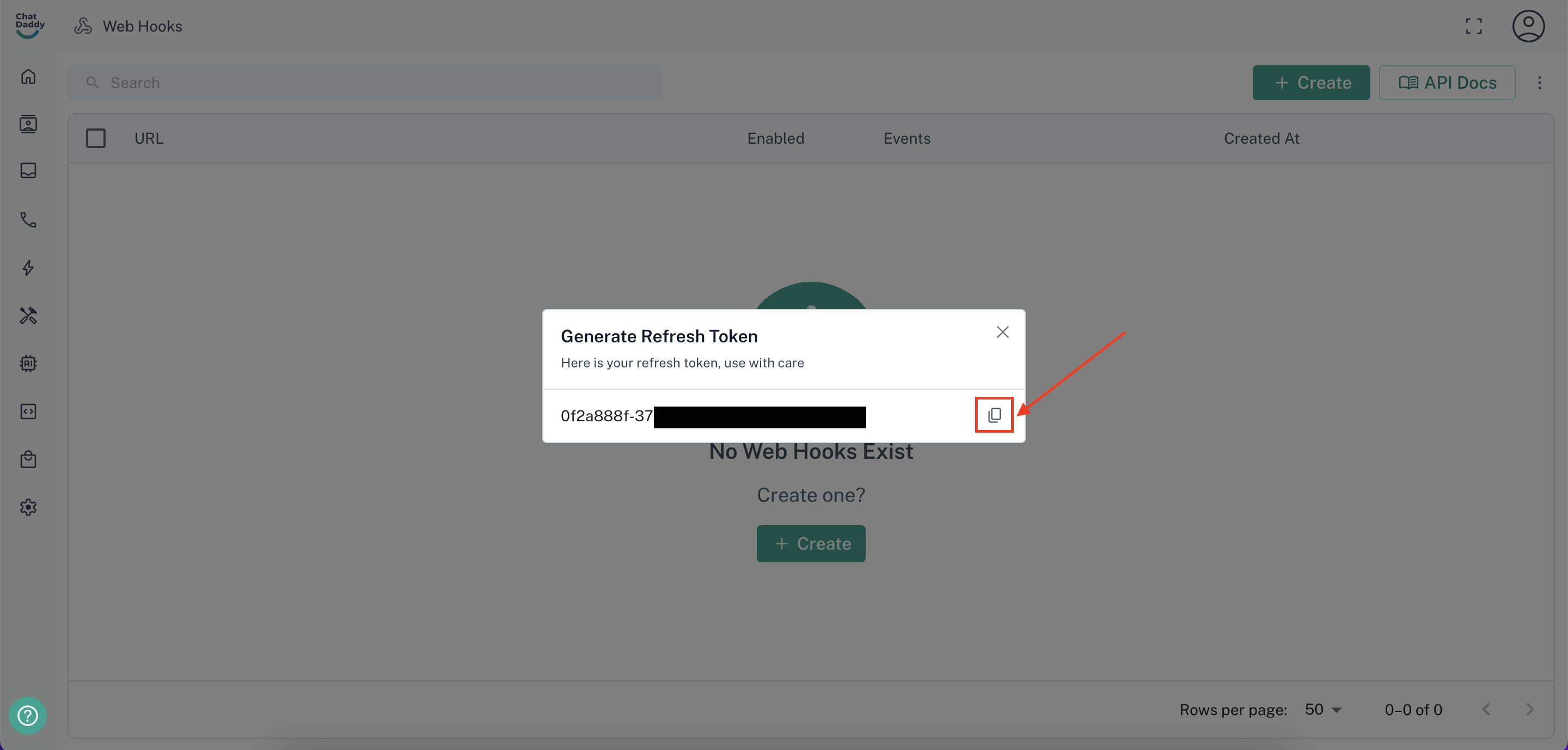Screen dimensions: 1568x750
Task: Open the phone calls sidebar icon
Action: 28,219
